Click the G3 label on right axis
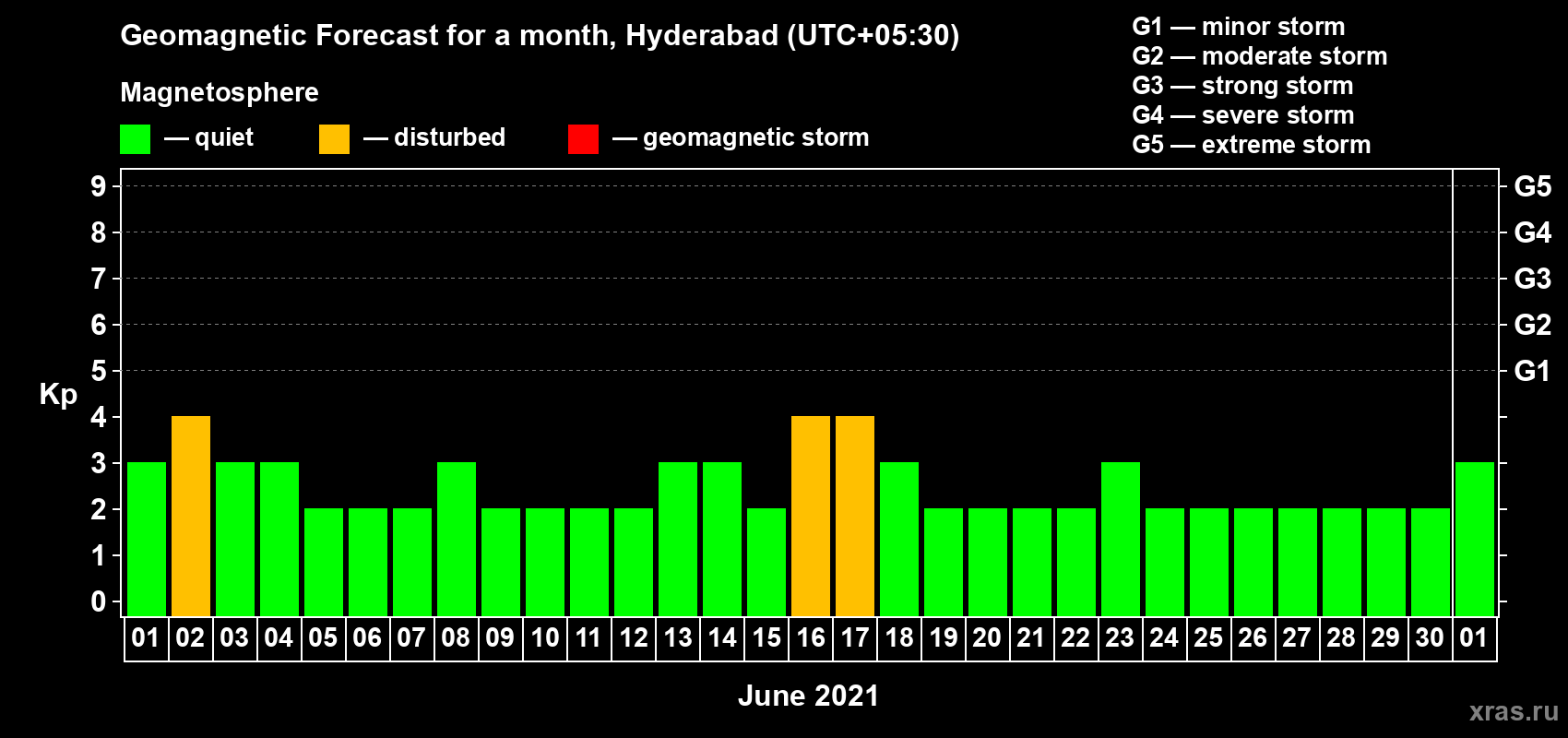The image size is (1568, 738). click(1533, 279)
